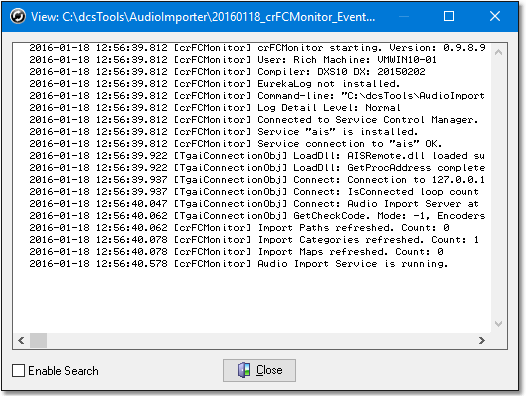This screenshot has width=526, height=398.
Task: Maximize the log viewer window
Action: (449, 16)
